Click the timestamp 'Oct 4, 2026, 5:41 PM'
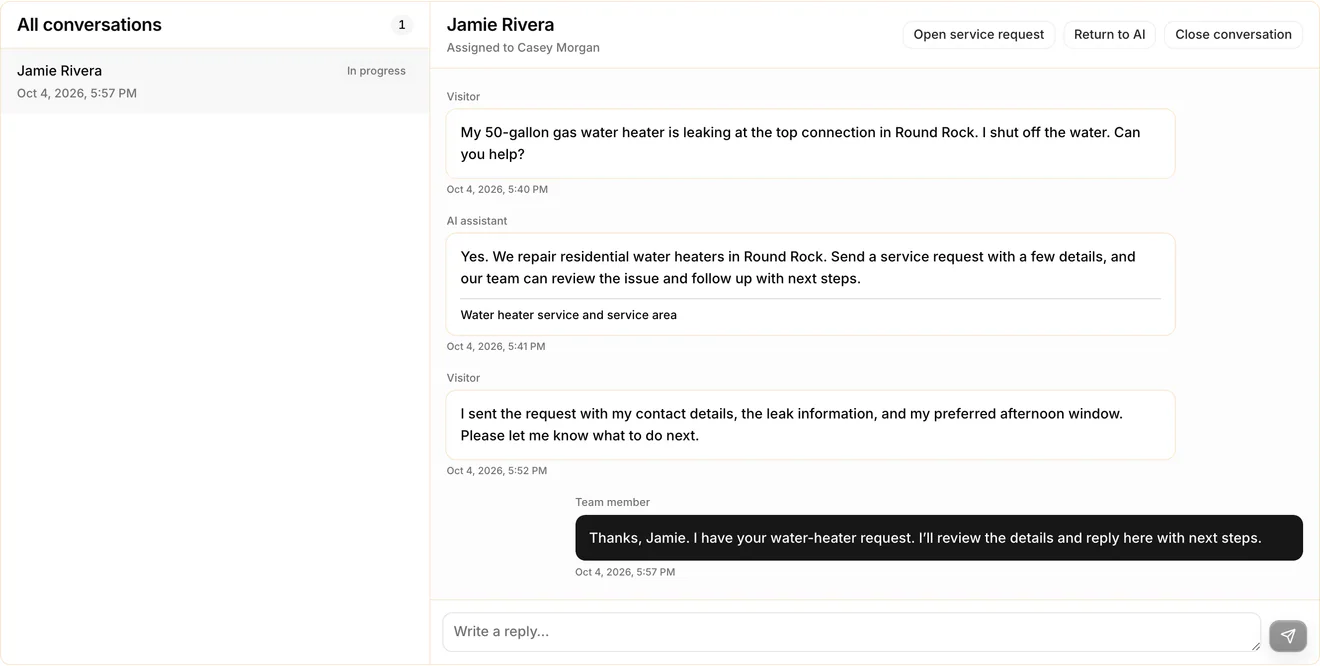Viewport: 1320px width, 666px height. pyautogui.click(x=496, y=346)
